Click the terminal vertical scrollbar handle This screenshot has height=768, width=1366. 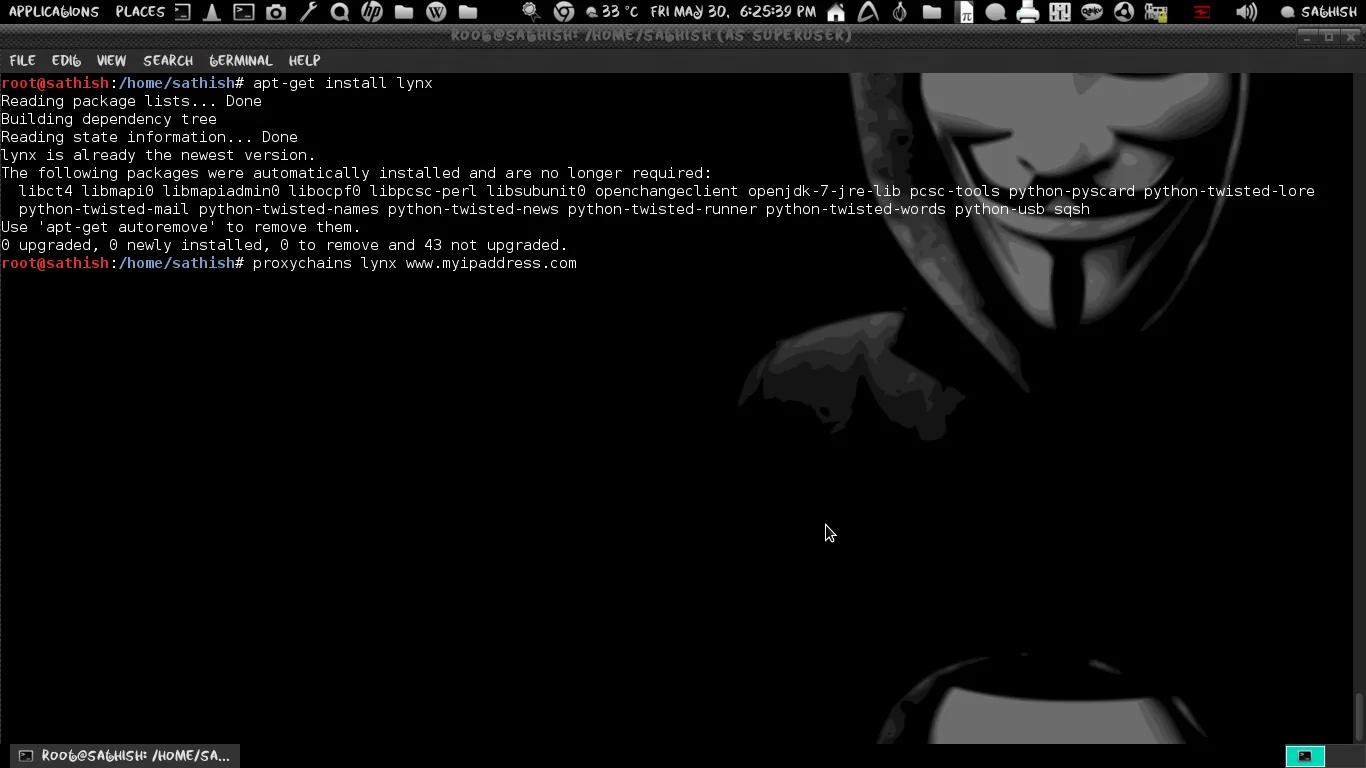click(x=1359, y=718)
